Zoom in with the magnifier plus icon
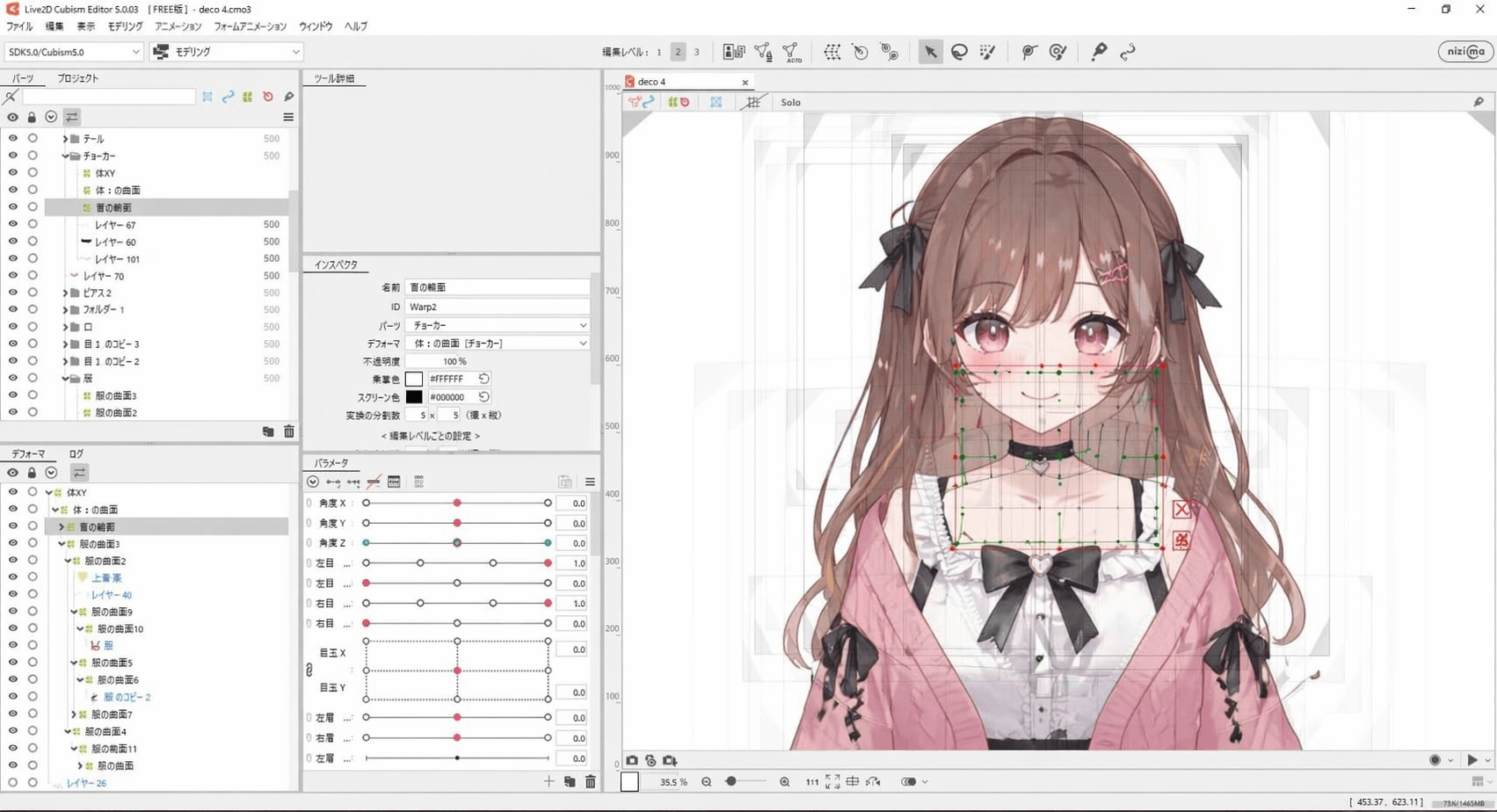 click(x=784, y=781)
